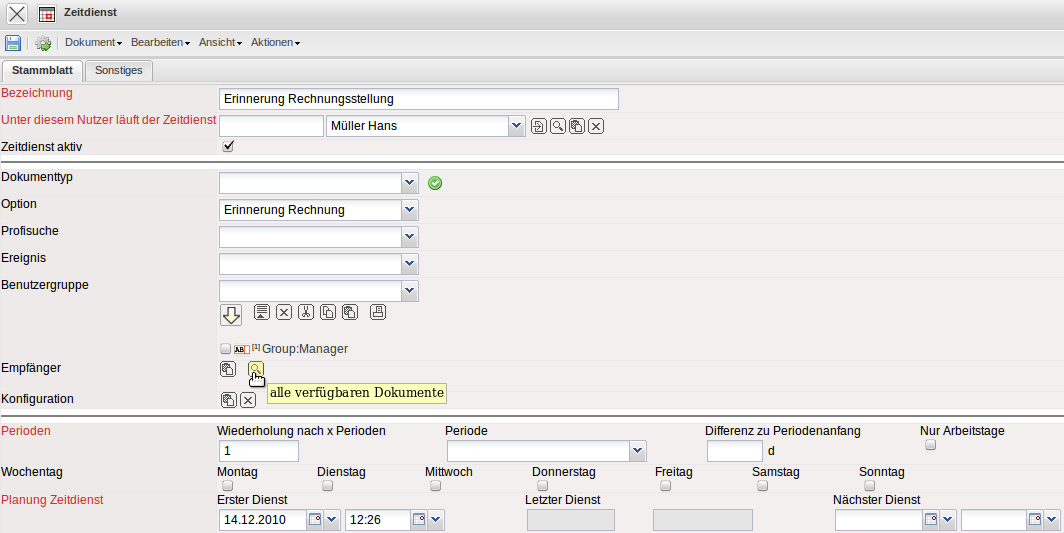Click the calendar icon next to 14.12.2010

click(314, 519)
